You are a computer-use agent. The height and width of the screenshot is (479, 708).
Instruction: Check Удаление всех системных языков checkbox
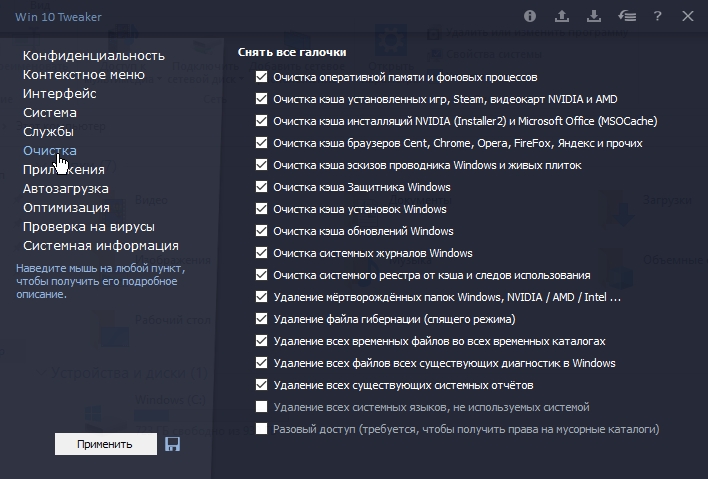(x=261, y=406)
